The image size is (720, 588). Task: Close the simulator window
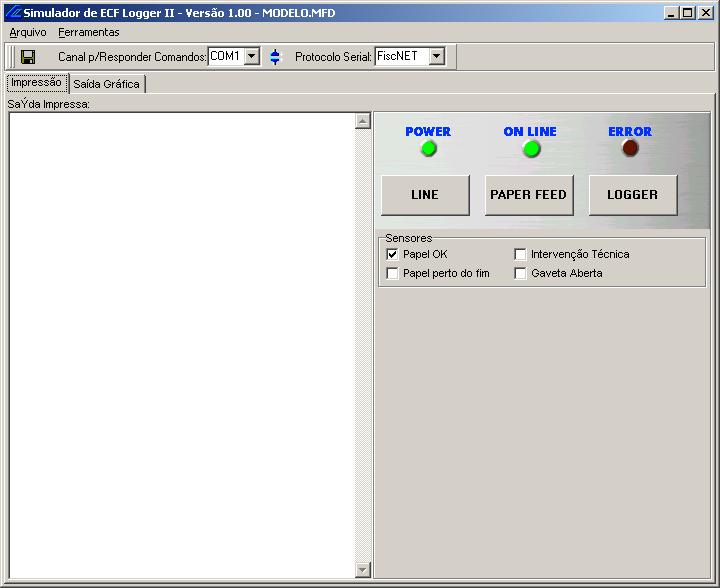coord(706,13)
